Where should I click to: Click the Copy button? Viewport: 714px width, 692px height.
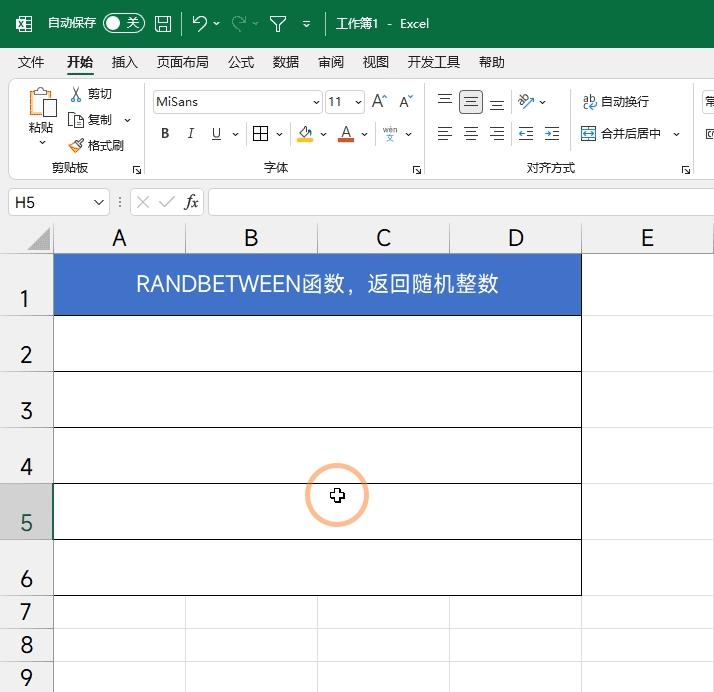tap(90, 120)
